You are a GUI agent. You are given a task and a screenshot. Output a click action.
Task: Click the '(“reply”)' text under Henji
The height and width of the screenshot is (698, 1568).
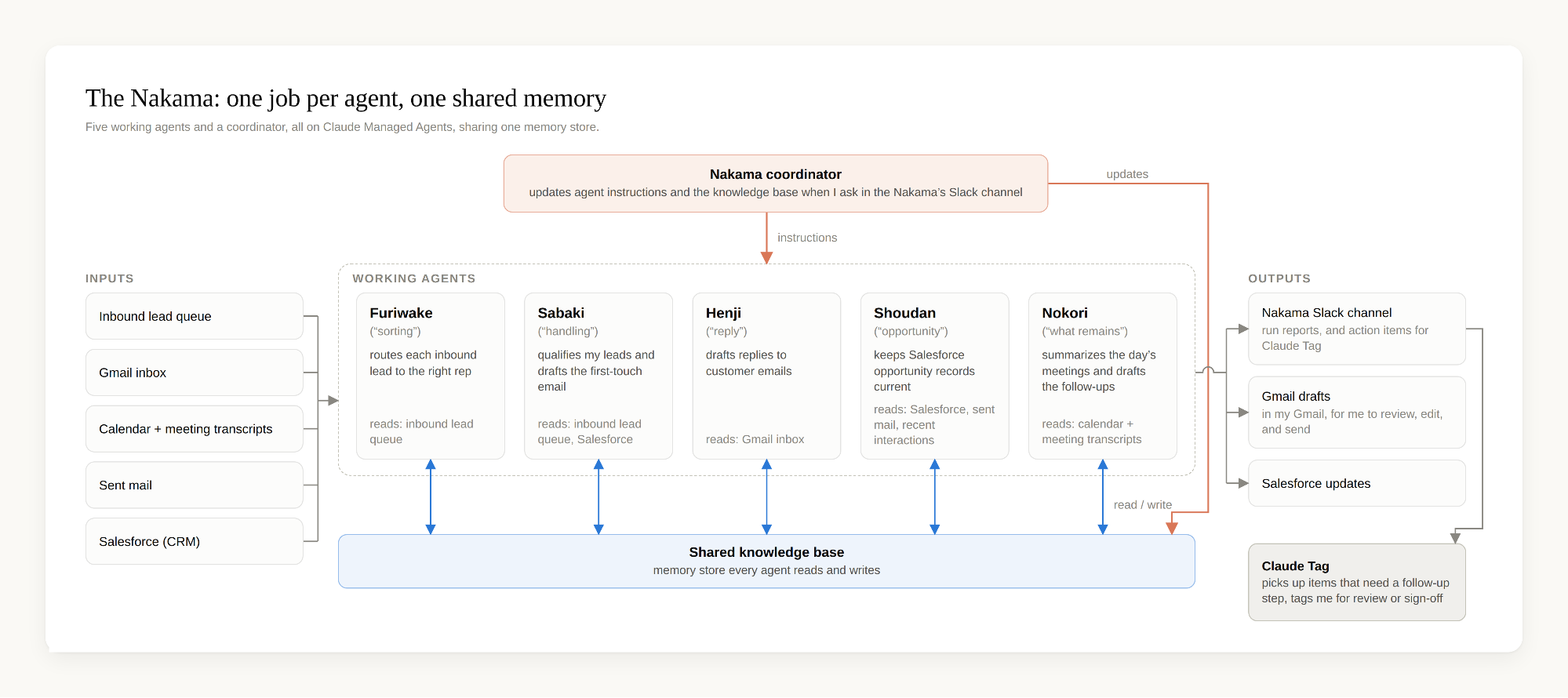[x=726, y=331]
